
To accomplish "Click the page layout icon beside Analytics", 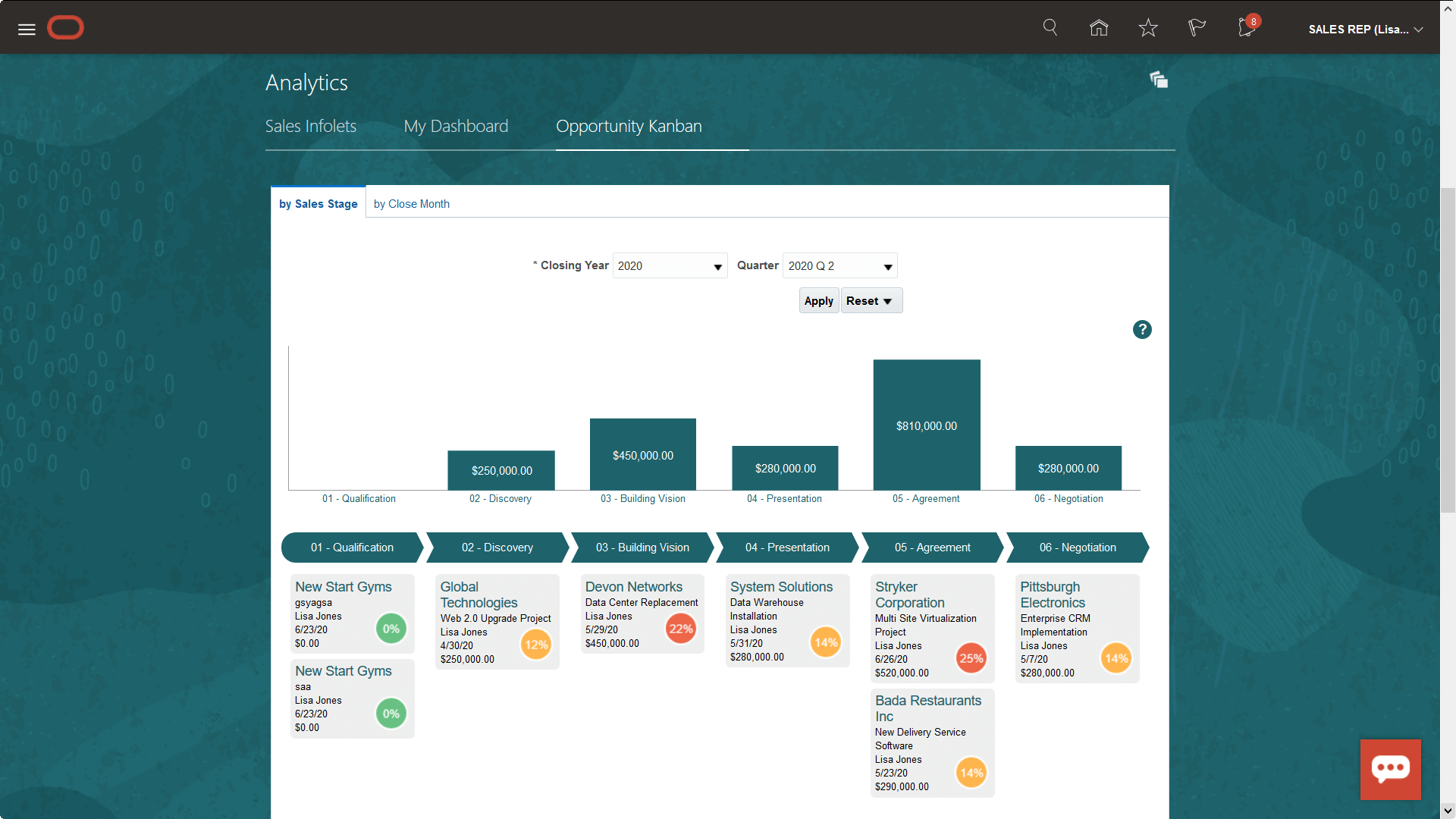I will pyautogui.click(x=1159, y=80).
